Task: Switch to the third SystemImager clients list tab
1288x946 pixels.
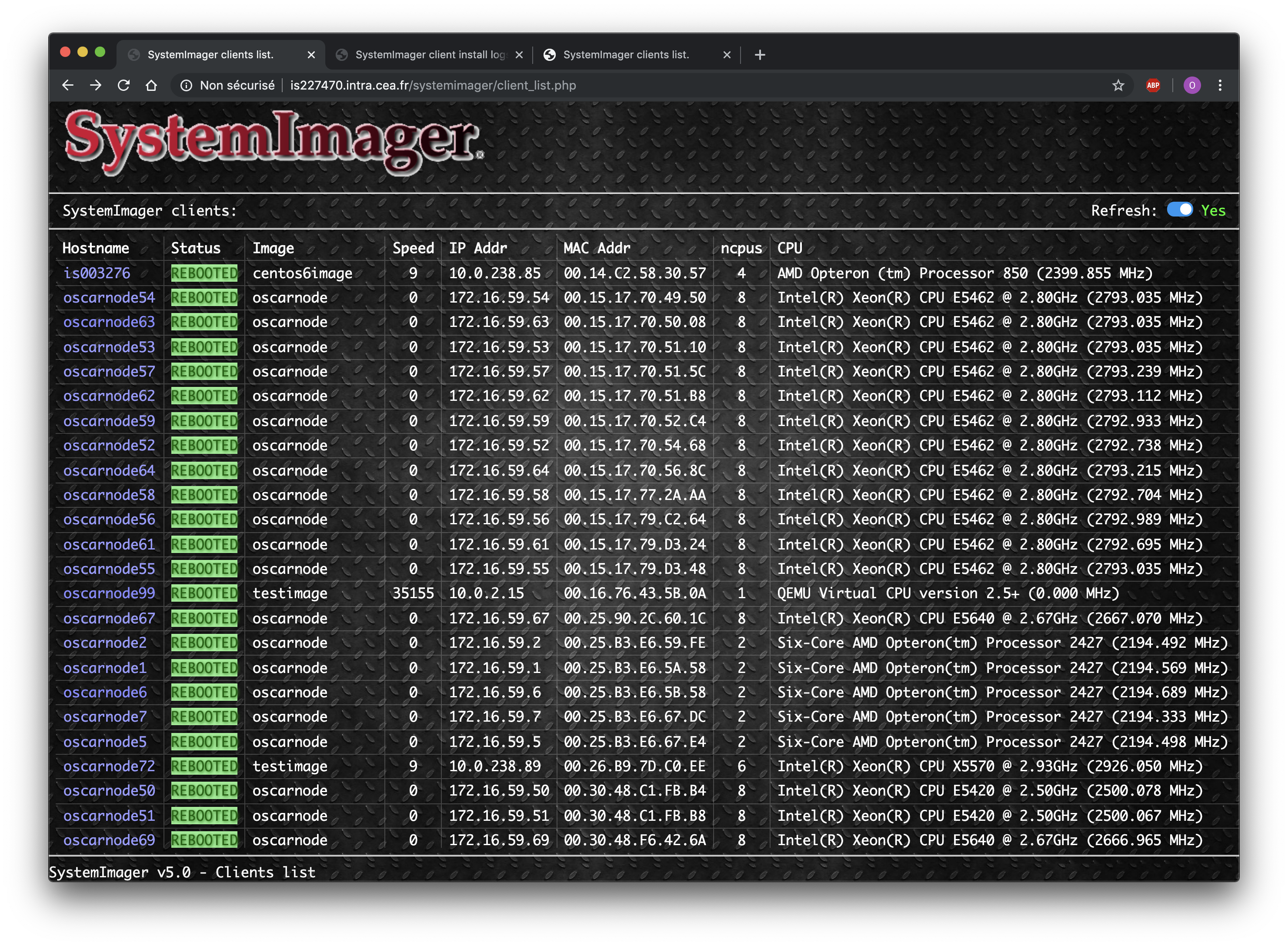Action: tap(625, 55)
